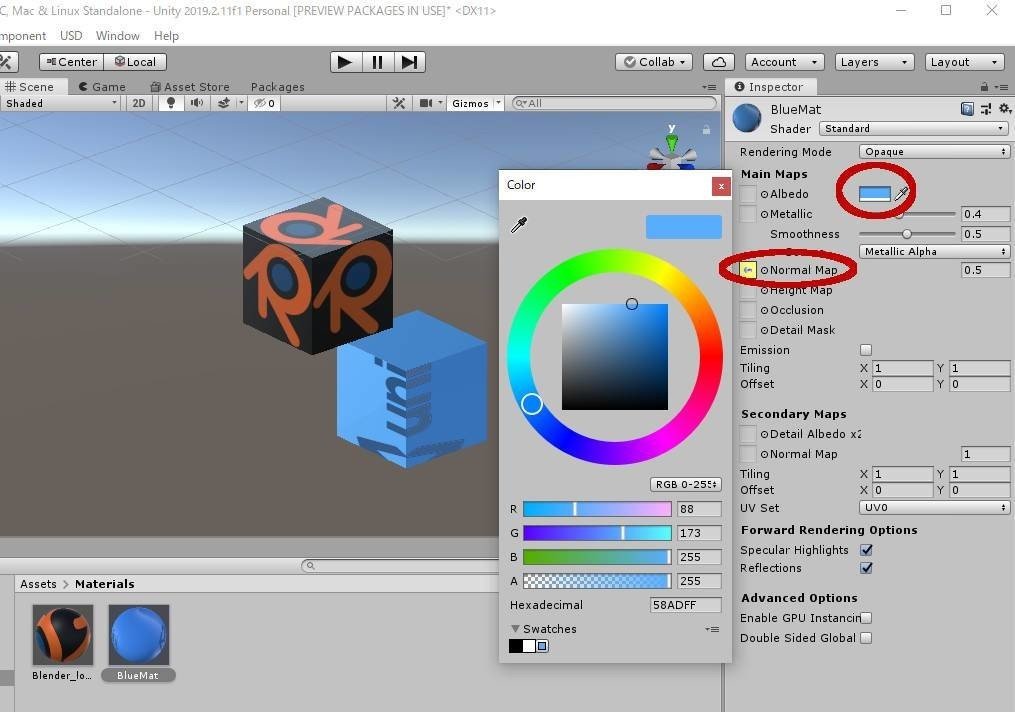Open the Gizmos dropdown

[x=475, y=103]
